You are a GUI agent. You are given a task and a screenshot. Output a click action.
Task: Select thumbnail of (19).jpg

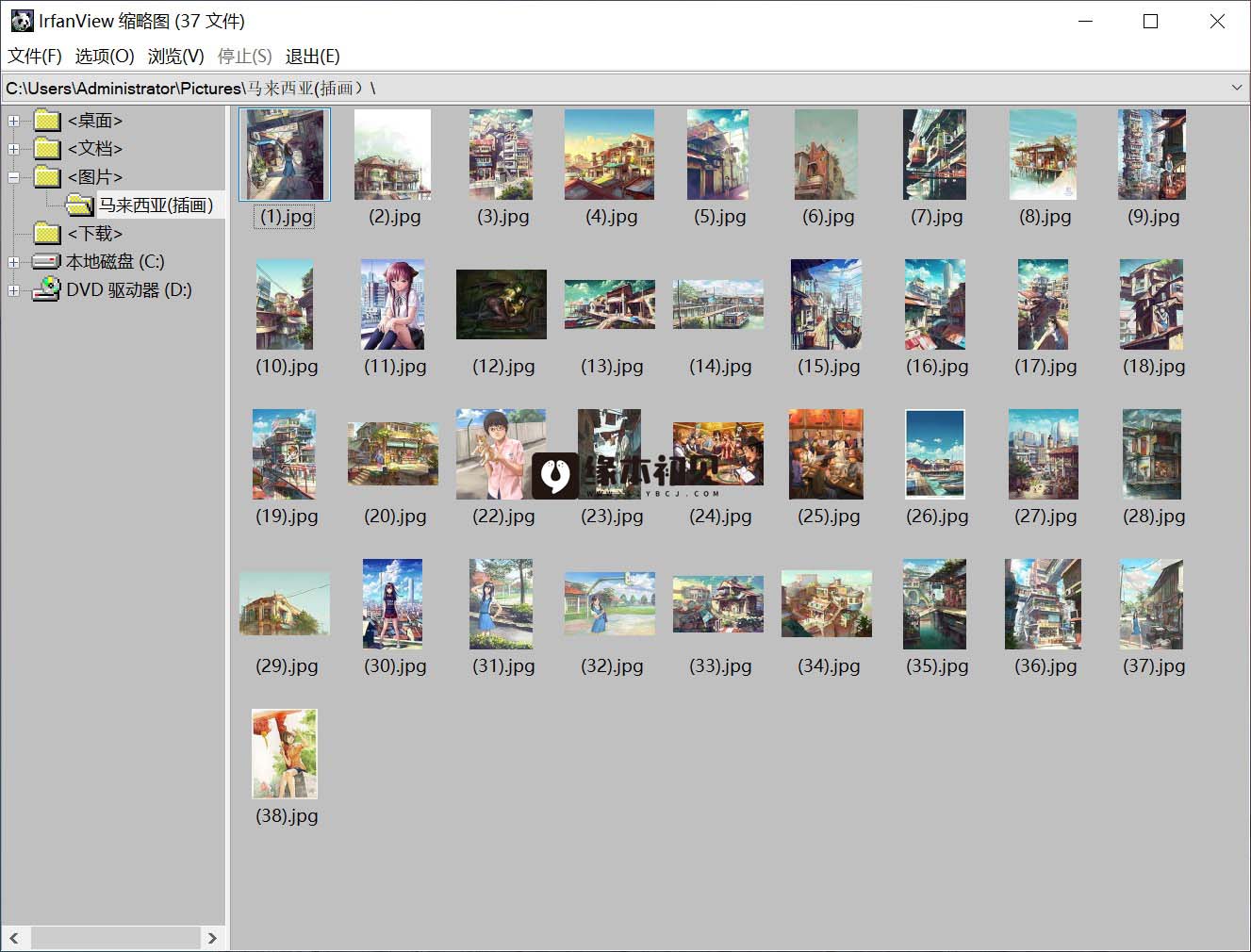tap(285, 454)
